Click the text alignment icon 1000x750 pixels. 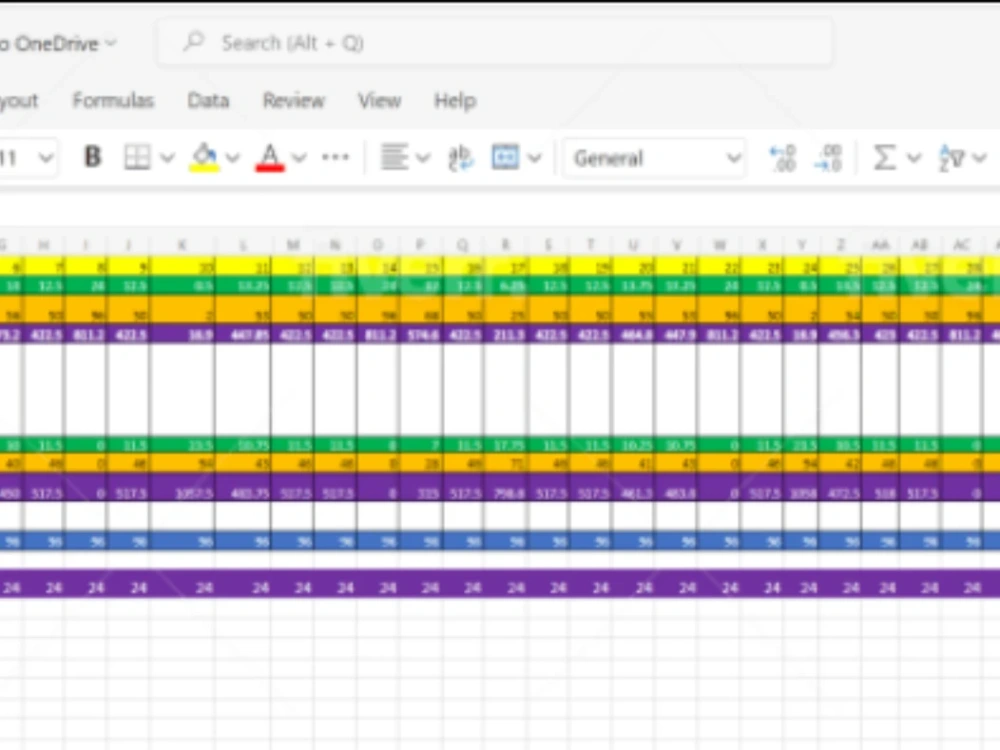tap(394, 157)
